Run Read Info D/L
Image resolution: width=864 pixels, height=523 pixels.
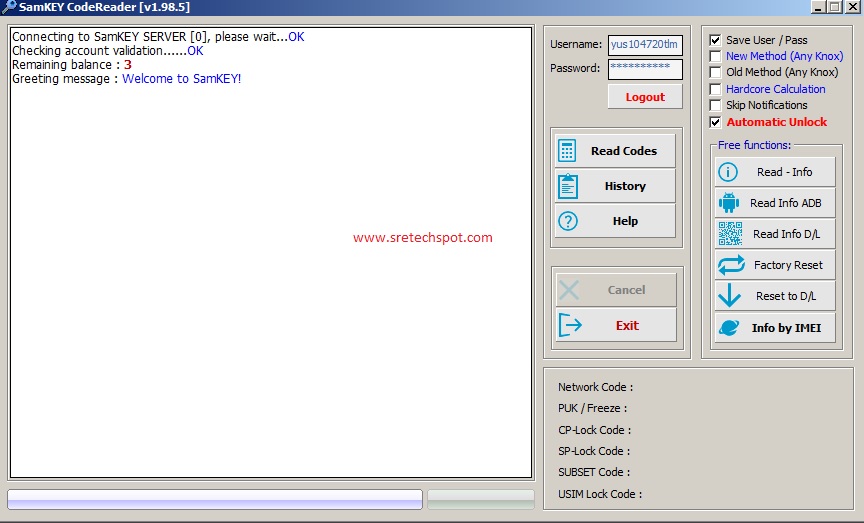[x=775, y=234]
